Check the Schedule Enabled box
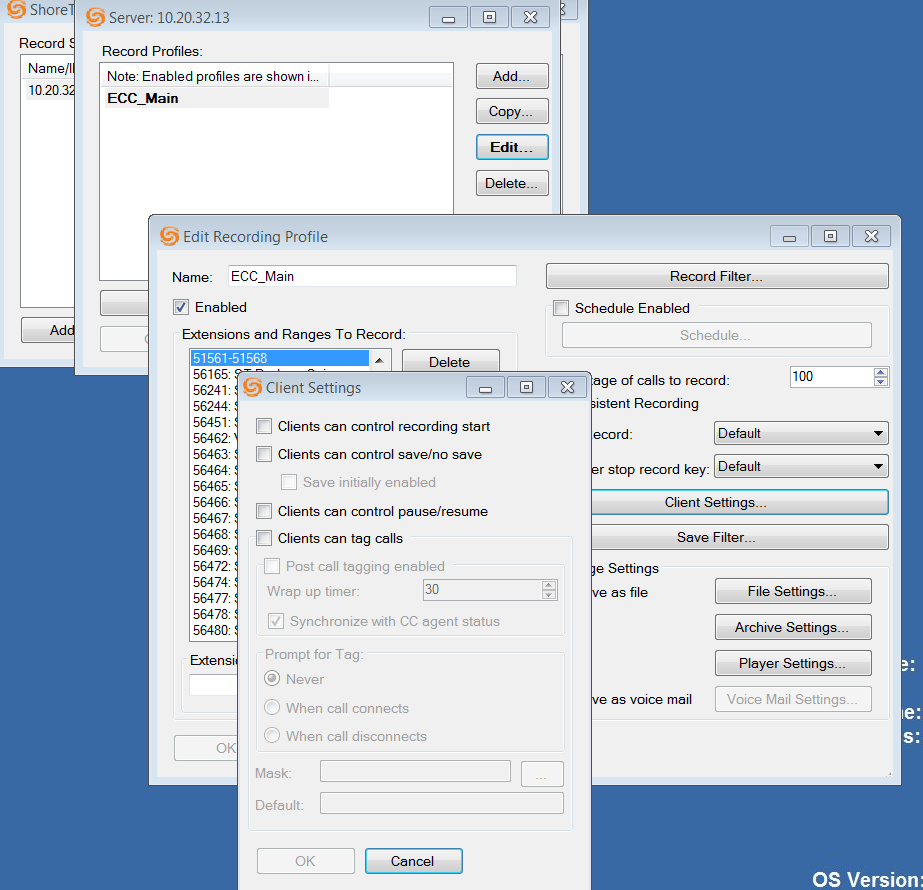923x890 pixels. pyautogui.click(x=561, y=308)
